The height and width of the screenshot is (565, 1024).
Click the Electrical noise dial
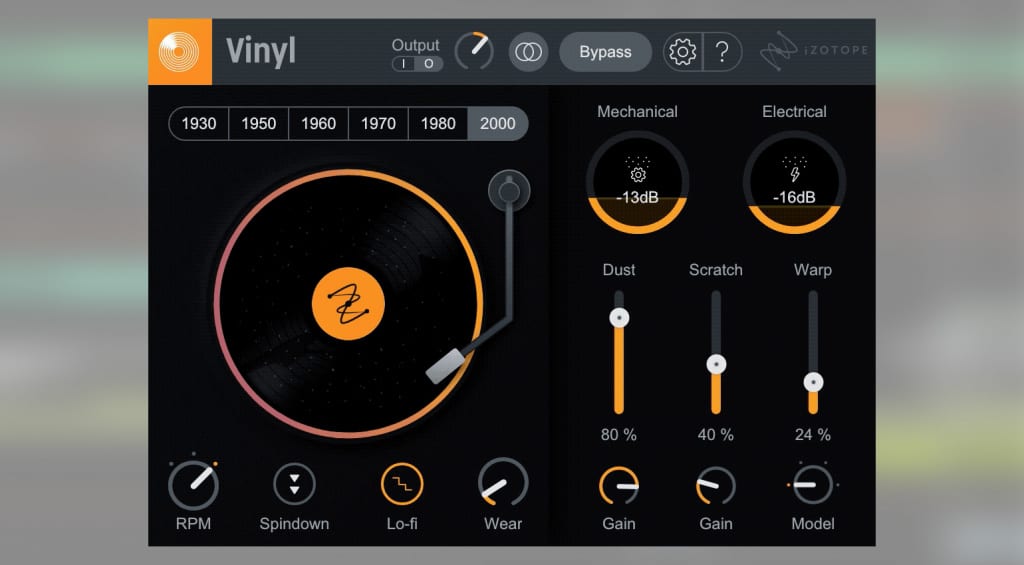click(794, 182)
